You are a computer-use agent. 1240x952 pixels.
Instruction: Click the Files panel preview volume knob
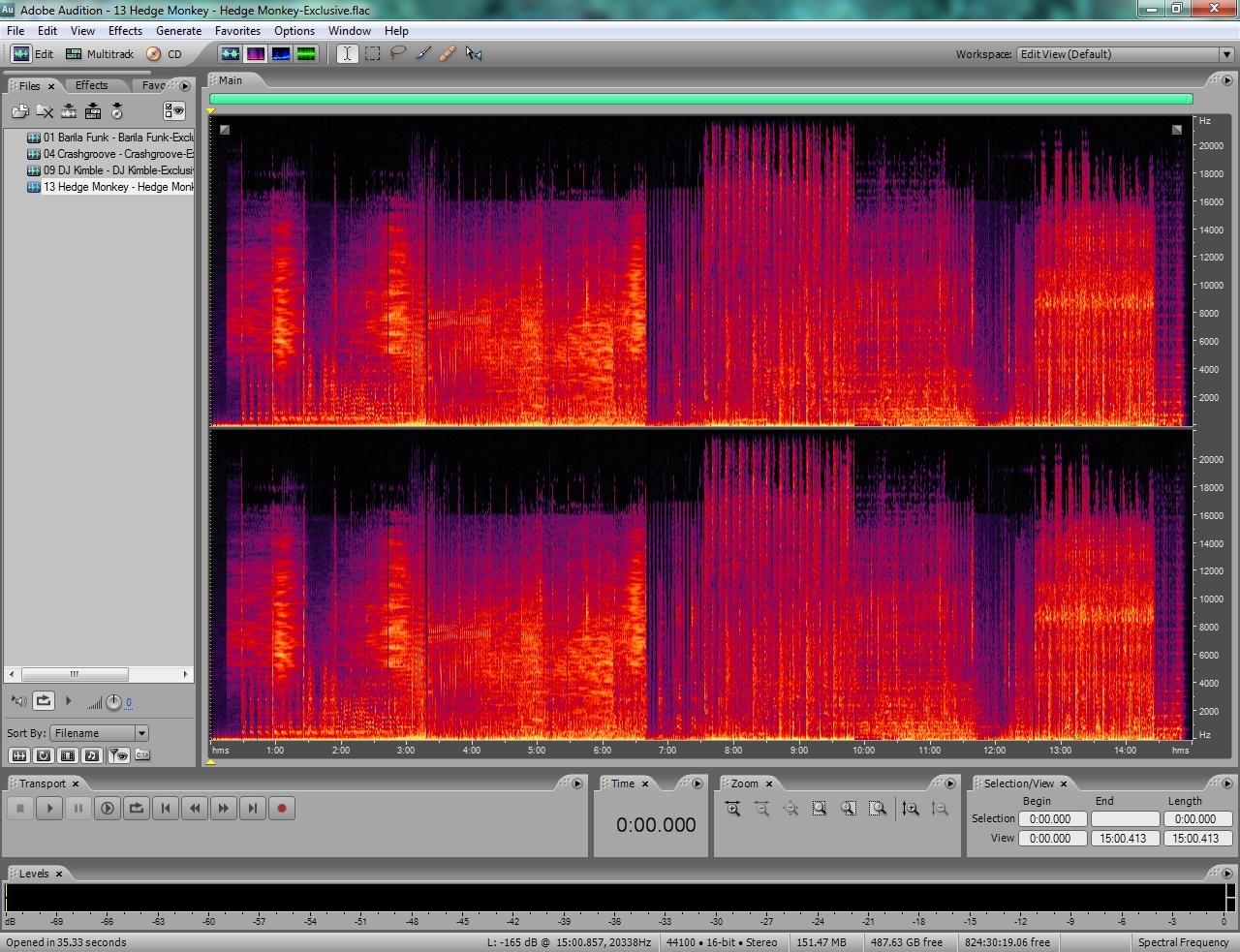click(x=113, y=702)
